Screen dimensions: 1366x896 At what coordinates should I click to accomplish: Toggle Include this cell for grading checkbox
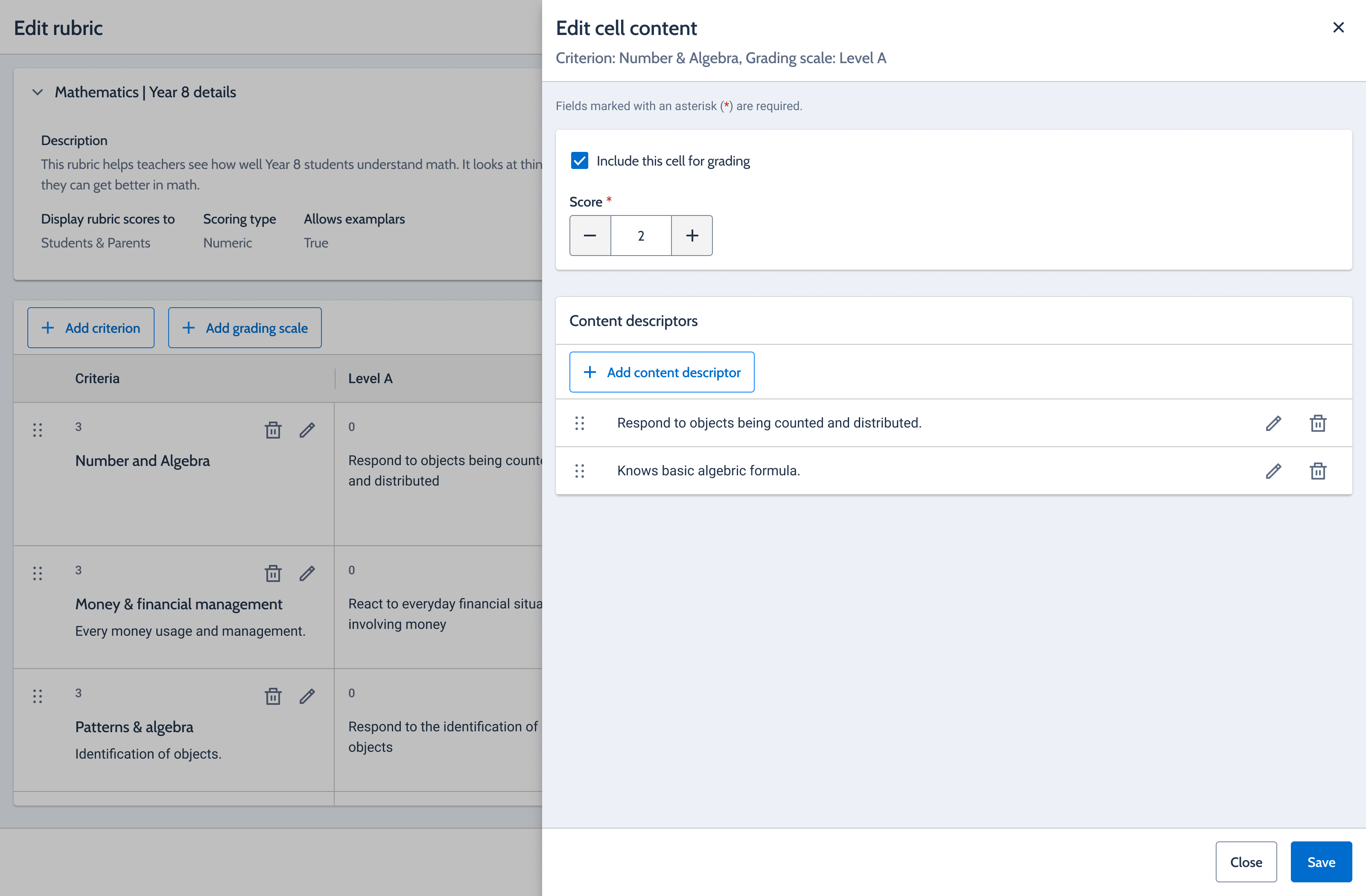point(580,160)
